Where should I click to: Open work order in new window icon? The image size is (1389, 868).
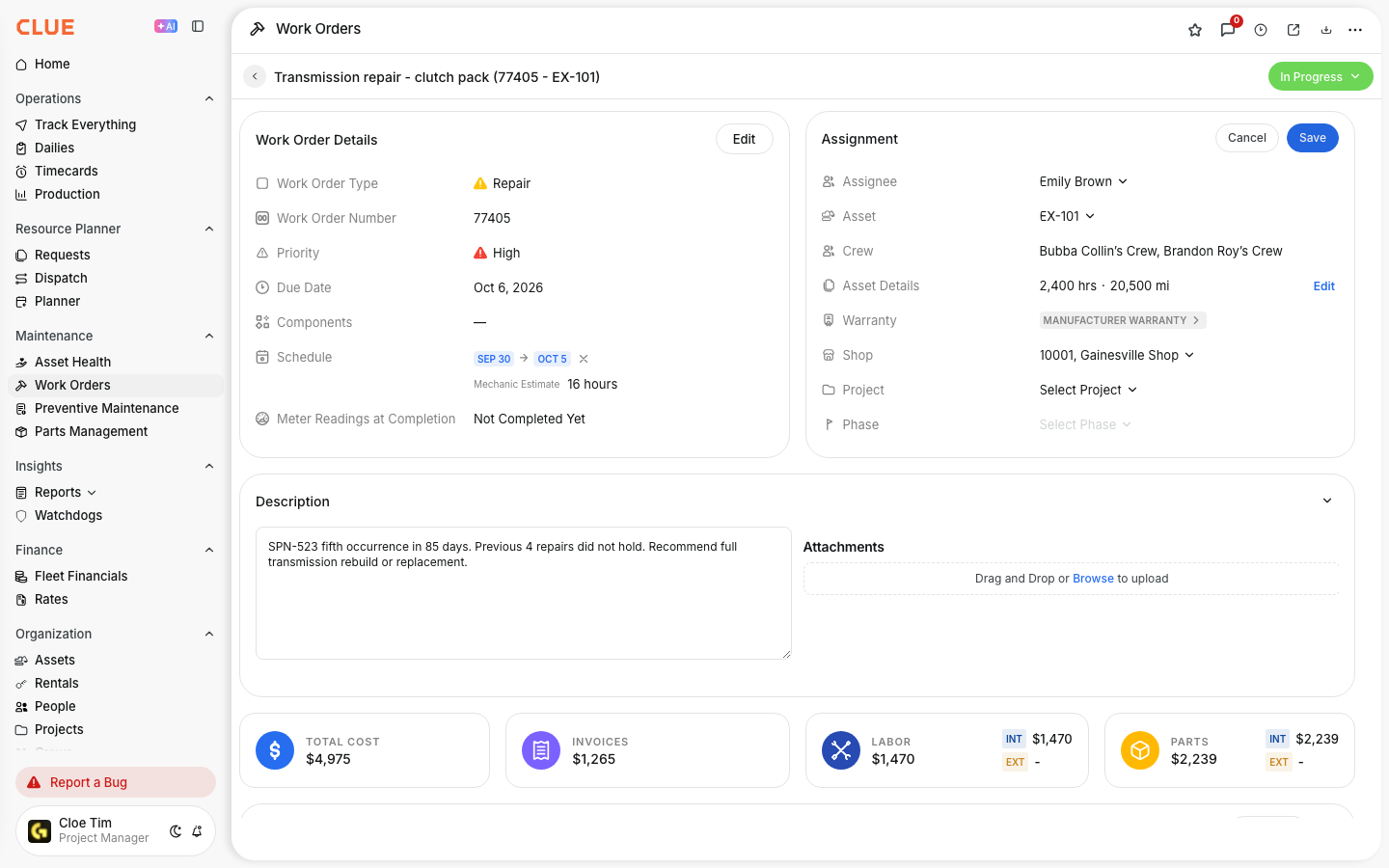[1294, 30]
